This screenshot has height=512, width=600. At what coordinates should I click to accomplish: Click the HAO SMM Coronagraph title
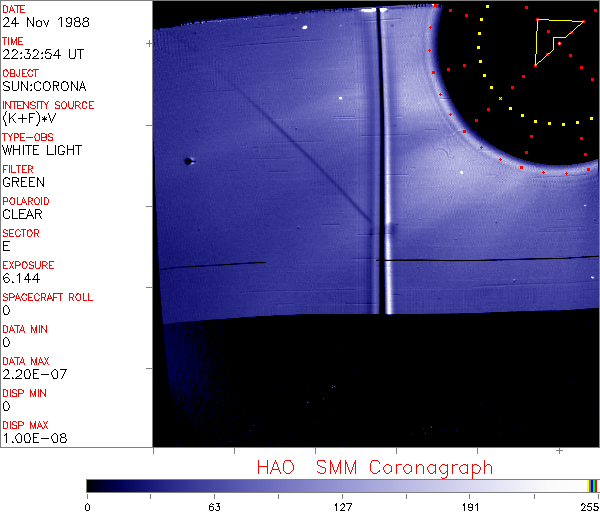(374, 467)
